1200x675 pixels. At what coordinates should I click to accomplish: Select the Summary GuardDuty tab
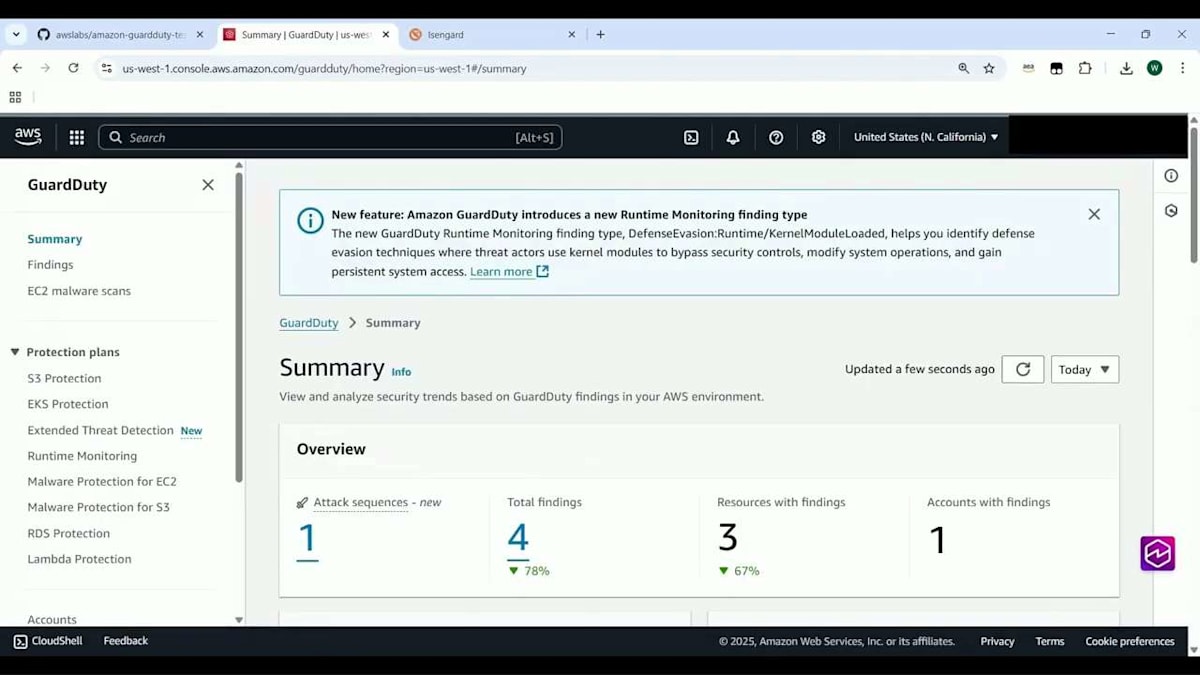click(306, 34)
